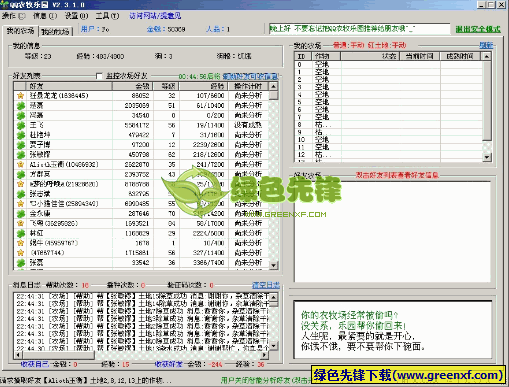The image size is (509, 387).
Task: Click the app icon in the title bar
Action: tap(4, 4)
